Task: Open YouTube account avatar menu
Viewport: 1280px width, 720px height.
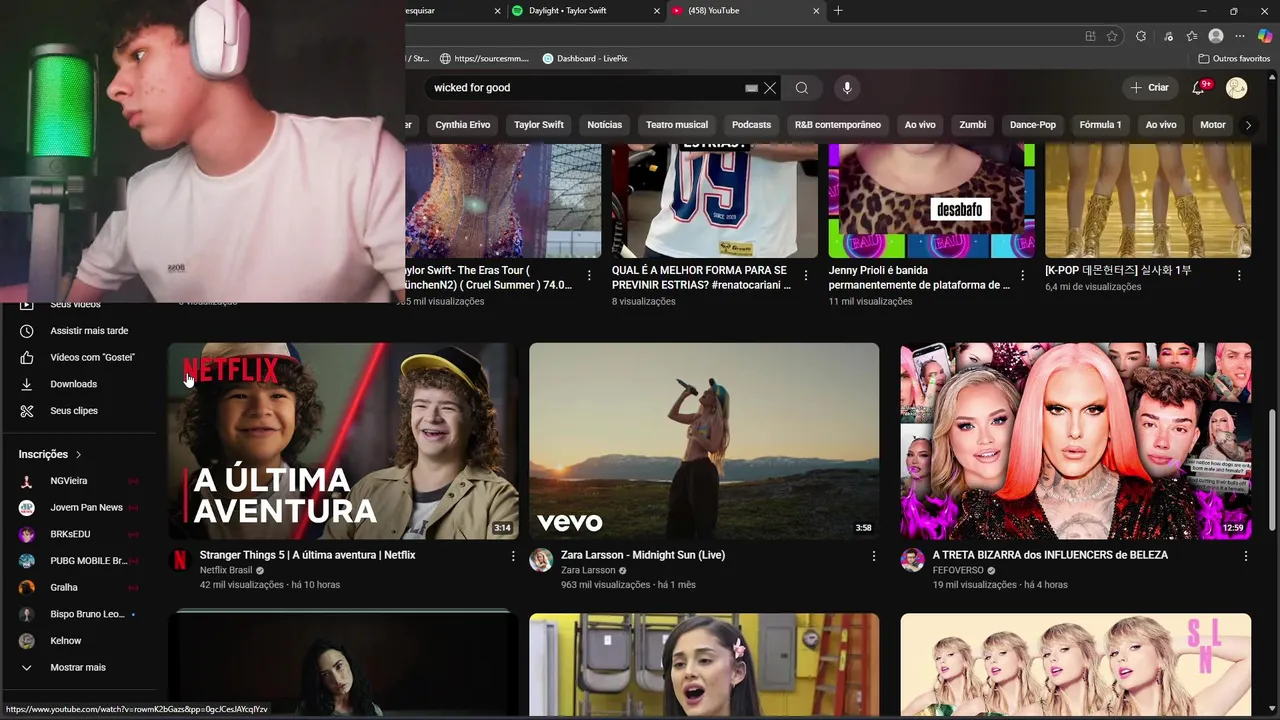Action: 1237,88
